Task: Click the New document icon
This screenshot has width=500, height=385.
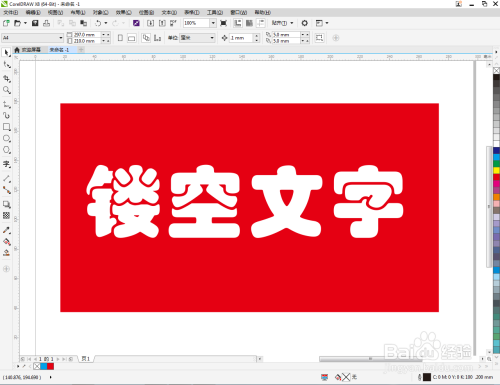Action: [6, 23]
